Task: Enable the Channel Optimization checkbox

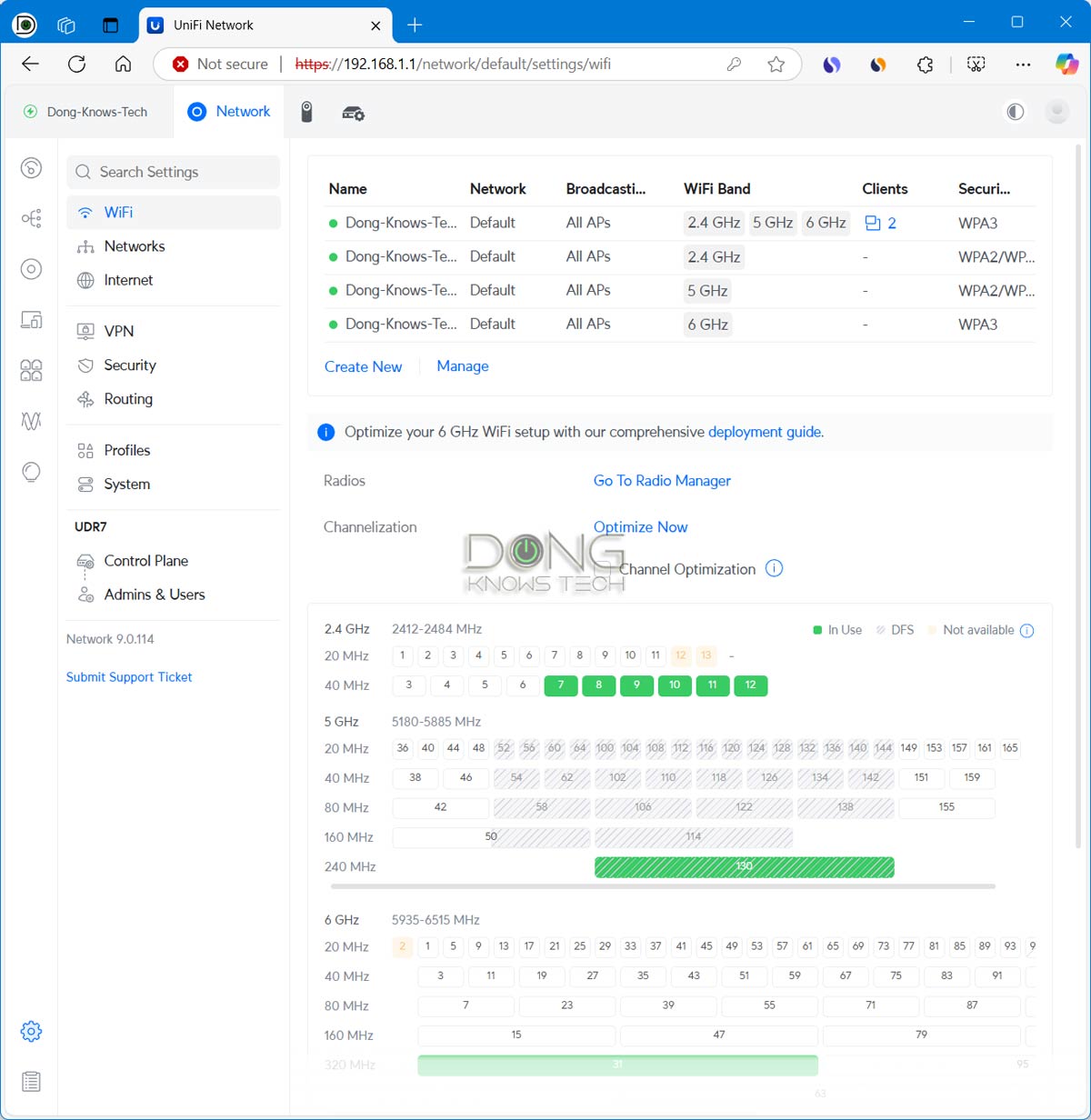Action: pyautogui.click(x=604, y=569)
